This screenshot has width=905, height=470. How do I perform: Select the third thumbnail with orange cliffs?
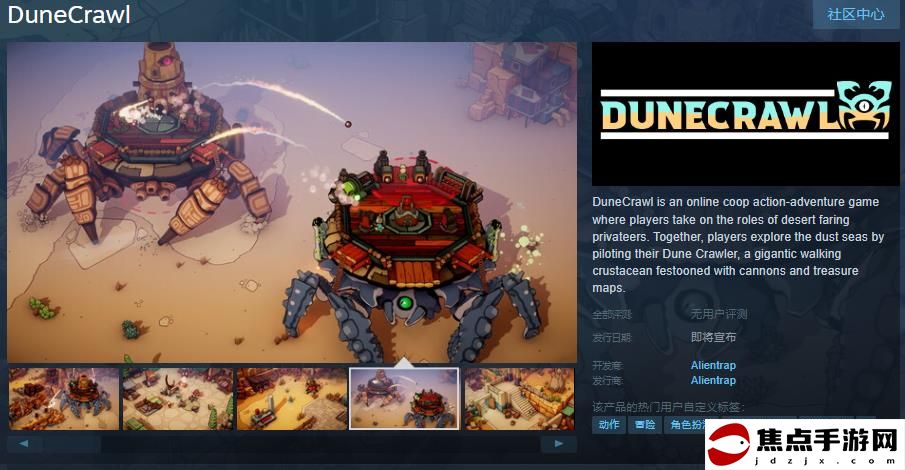[291, 399]
